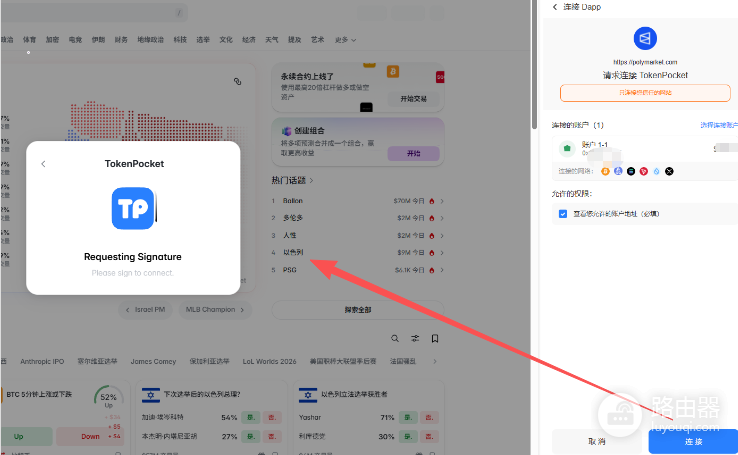The height and width of the screenshot is (455, 738).
Task: Select the LoL Worlds 2026 topic tag
Action: point(269,361)
